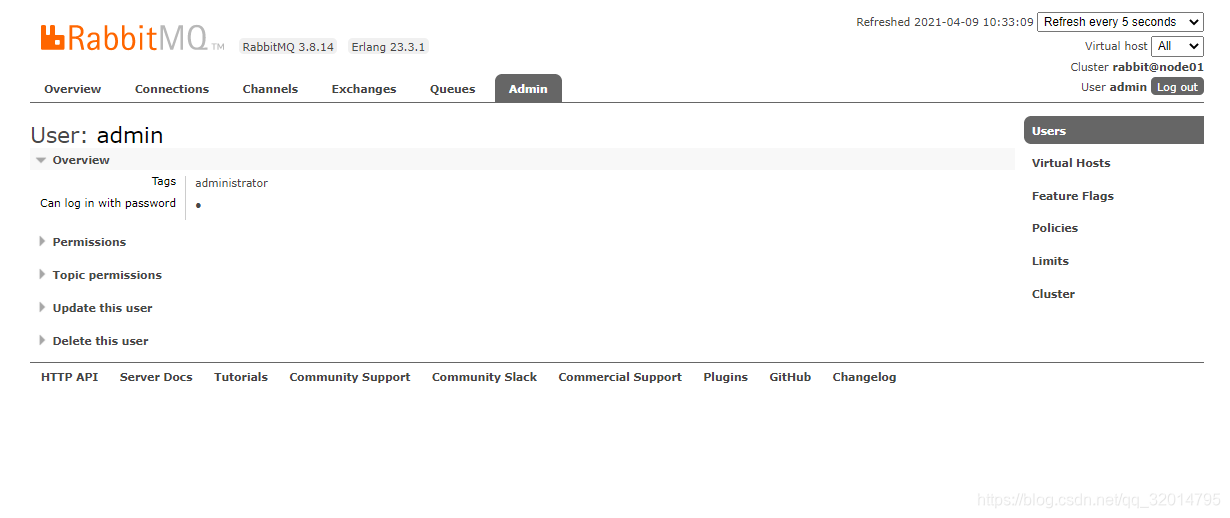This screenshot has height=518, width=1230.
Task: Click the Erlang 23.3.1 version label
Action: click(x=388, y=47)
